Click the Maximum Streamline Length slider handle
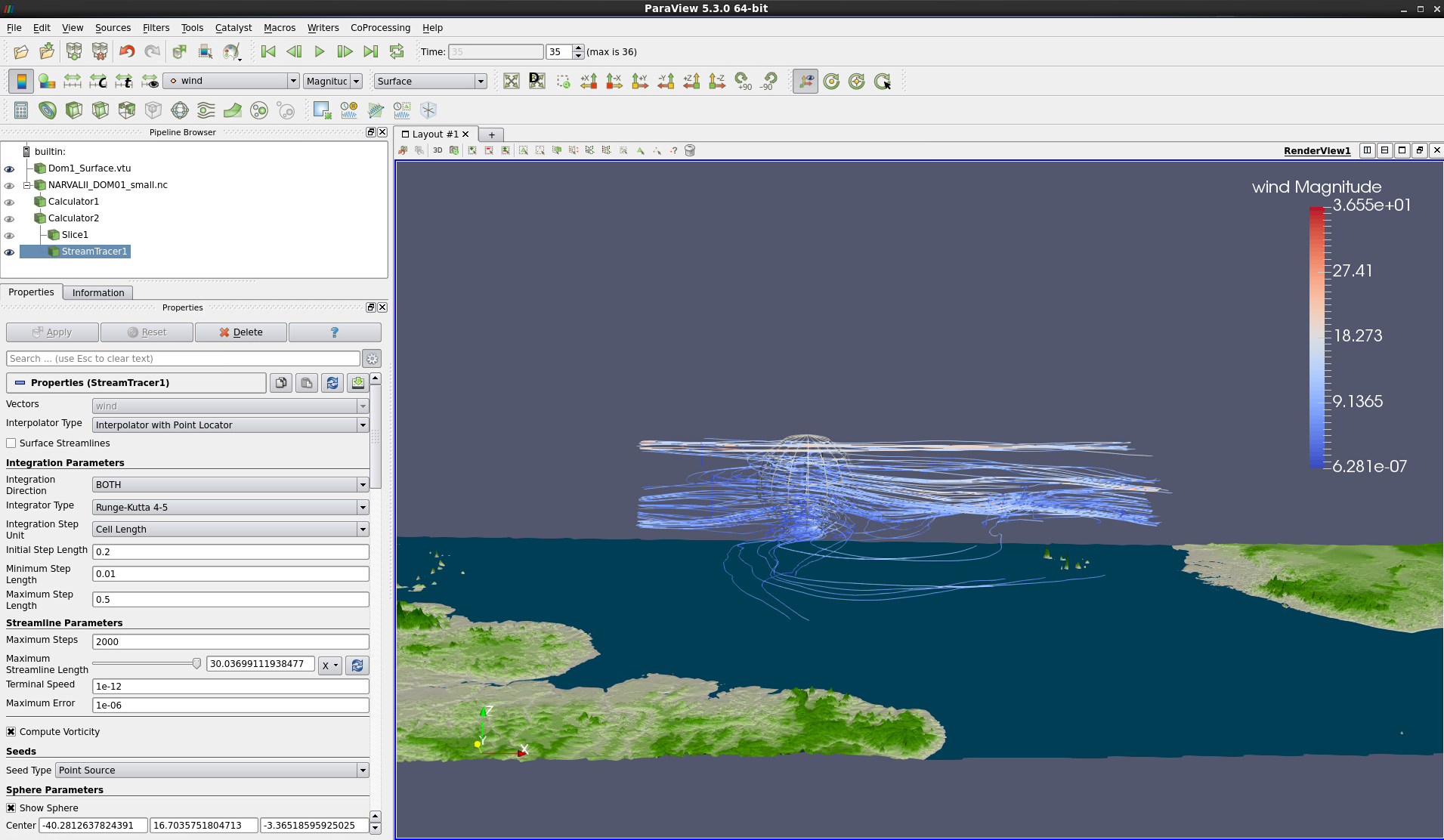The image size is (1444, 840). click(x=196, y=664)
